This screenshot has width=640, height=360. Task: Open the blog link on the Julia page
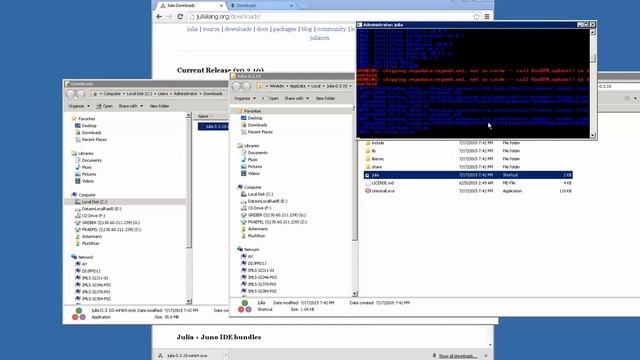coord(306,29)
